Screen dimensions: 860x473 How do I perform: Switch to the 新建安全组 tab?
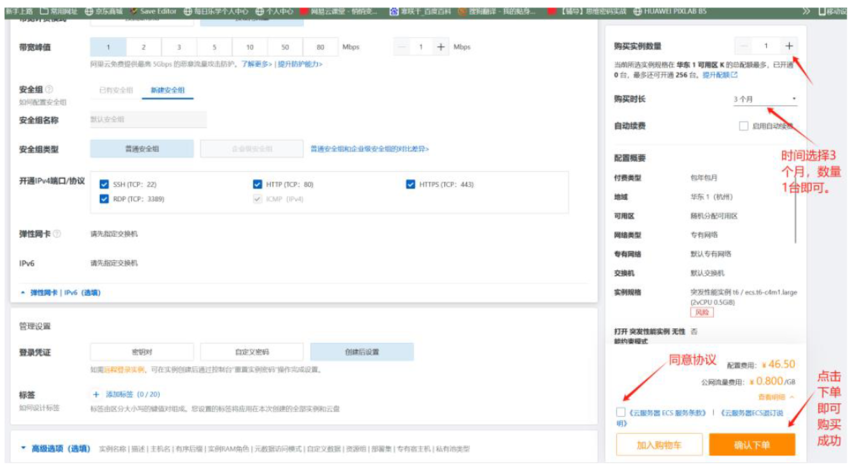point(168,90)
